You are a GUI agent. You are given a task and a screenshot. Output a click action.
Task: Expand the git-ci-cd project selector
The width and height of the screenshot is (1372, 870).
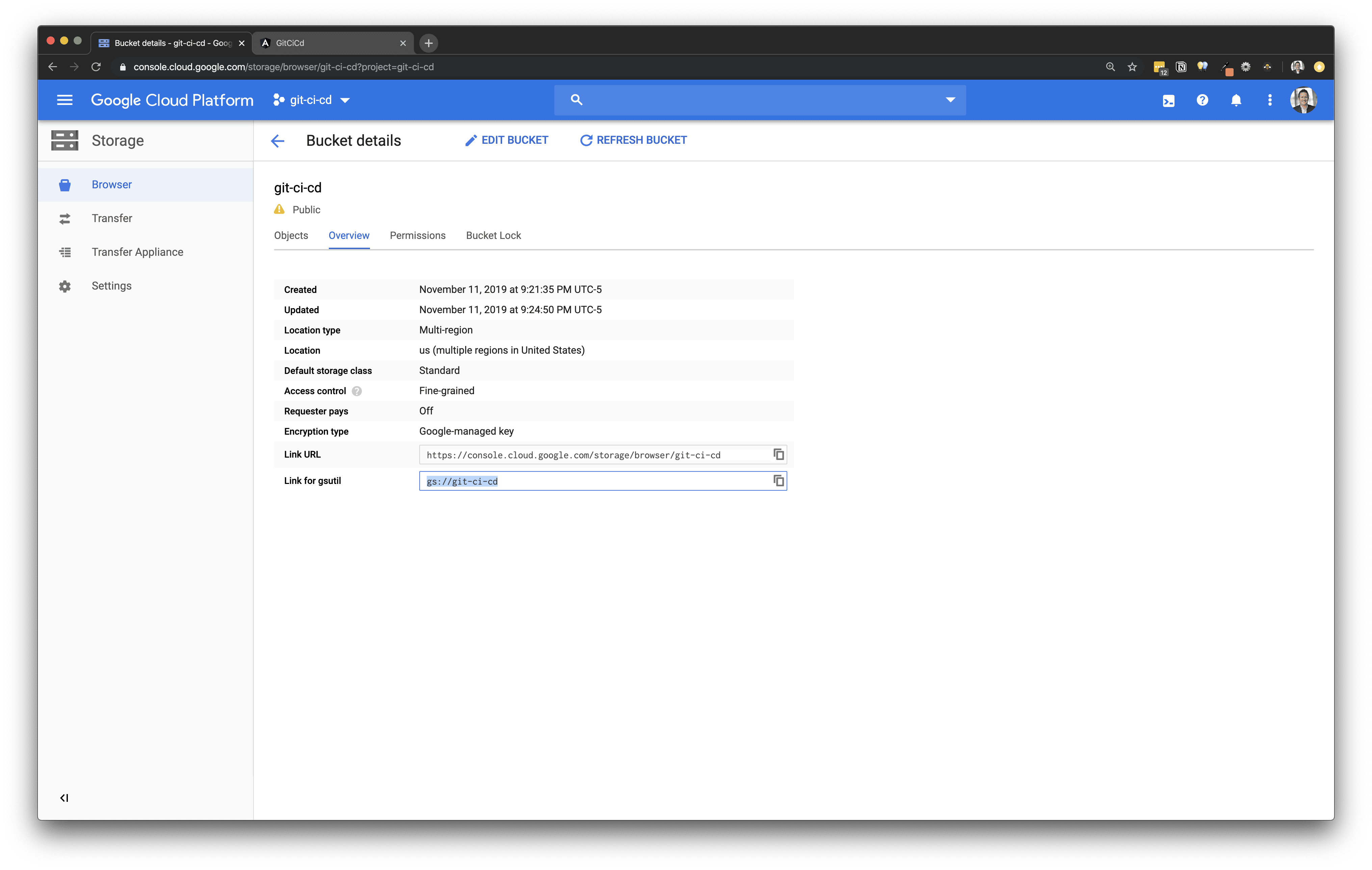[311, 100]
